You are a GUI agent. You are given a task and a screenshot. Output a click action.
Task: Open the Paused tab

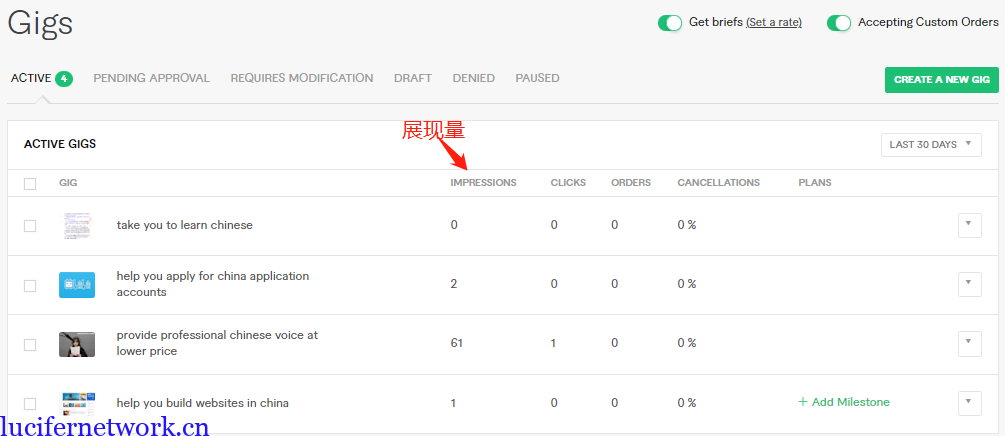point(537,78)
